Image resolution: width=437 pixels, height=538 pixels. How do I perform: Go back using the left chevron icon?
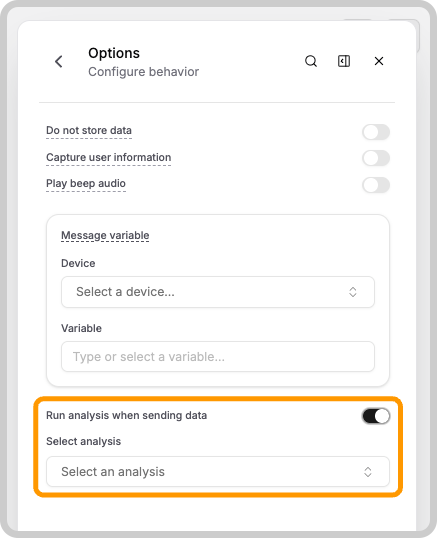pyautogui.click(x=59, y=62)
